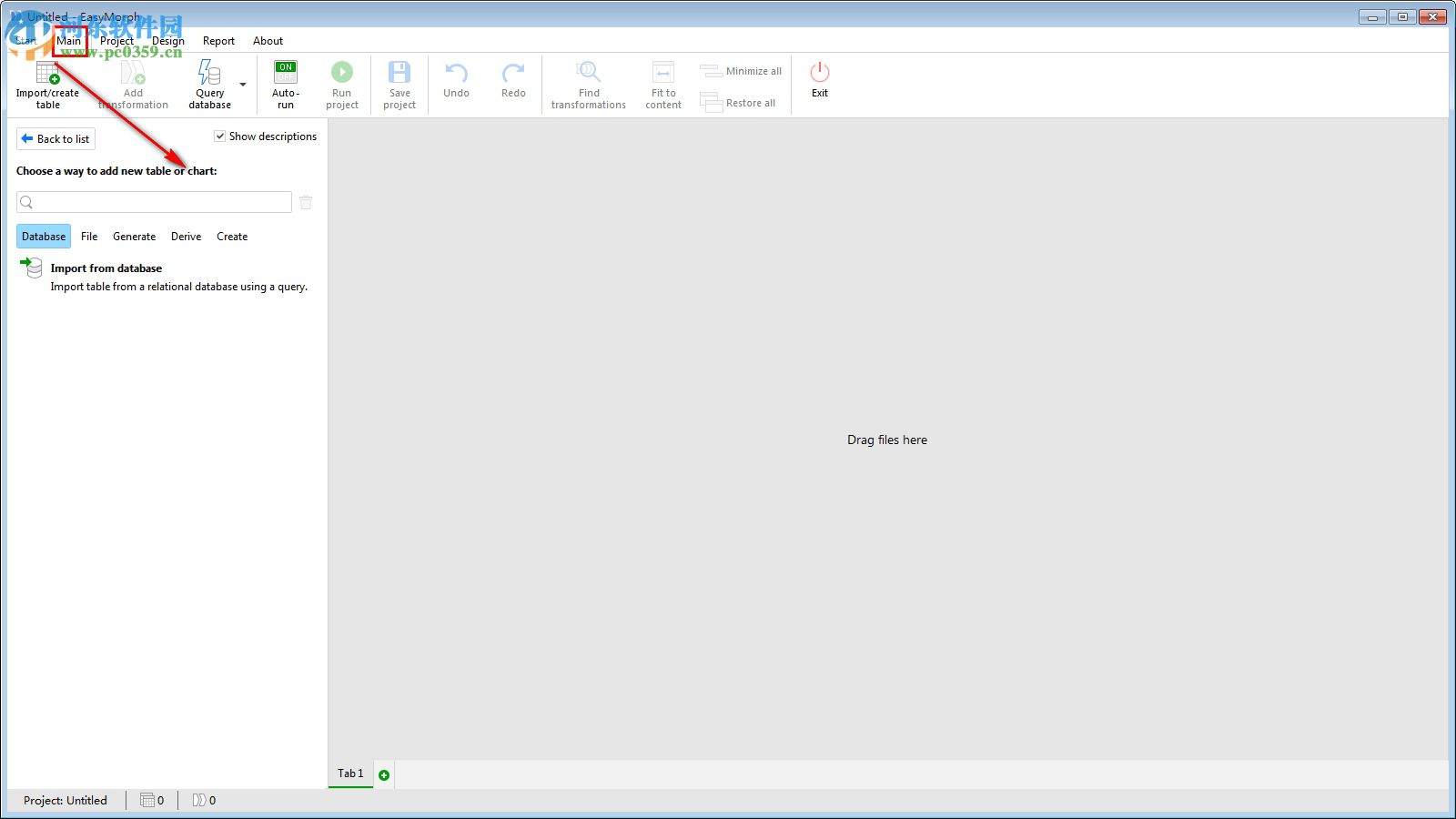Switch to the Main ribbon tab
This screenshot has width=1456, height=819.
point(69,41)
